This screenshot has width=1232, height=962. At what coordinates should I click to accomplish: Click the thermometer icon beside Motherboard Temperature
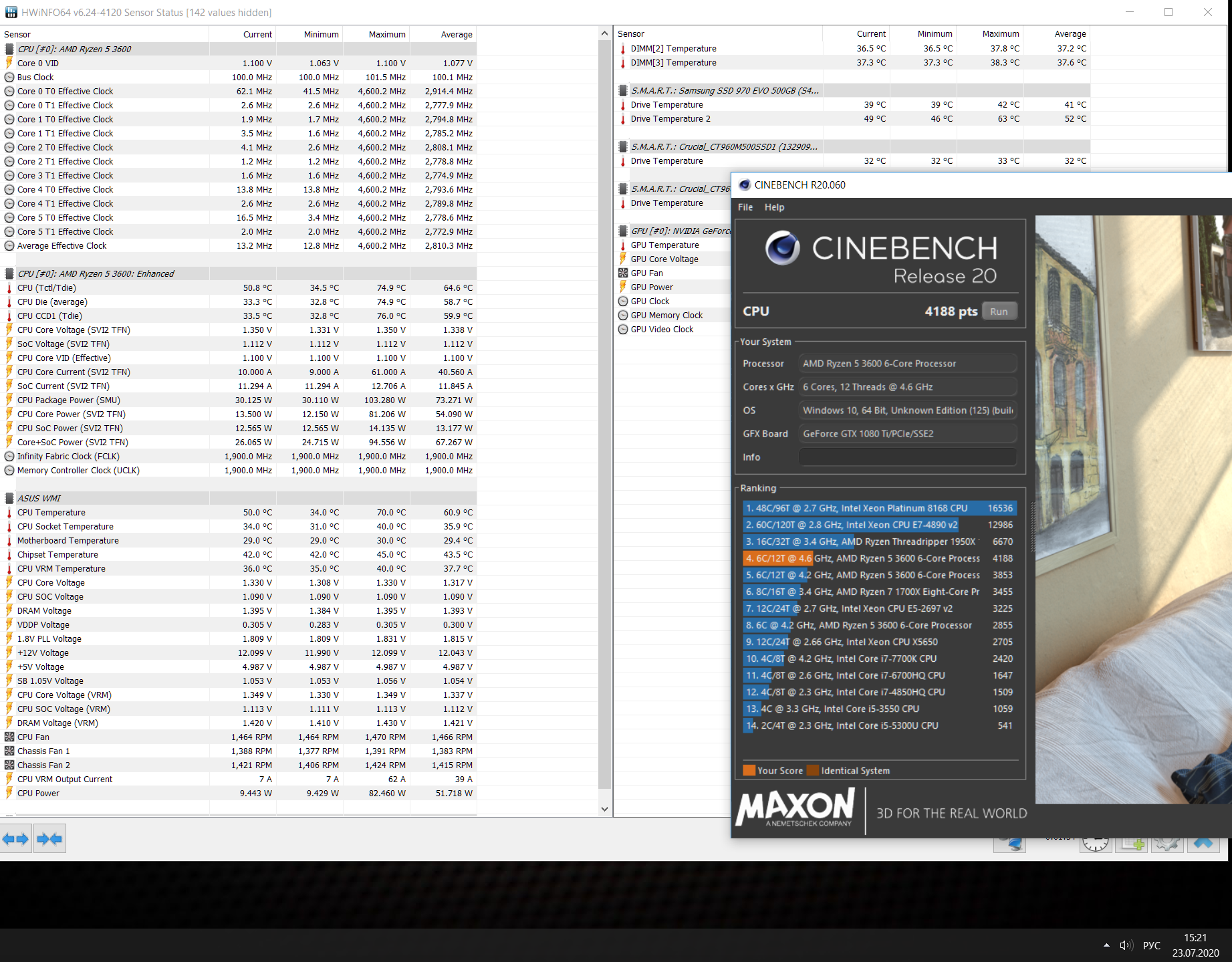point(9,541)
